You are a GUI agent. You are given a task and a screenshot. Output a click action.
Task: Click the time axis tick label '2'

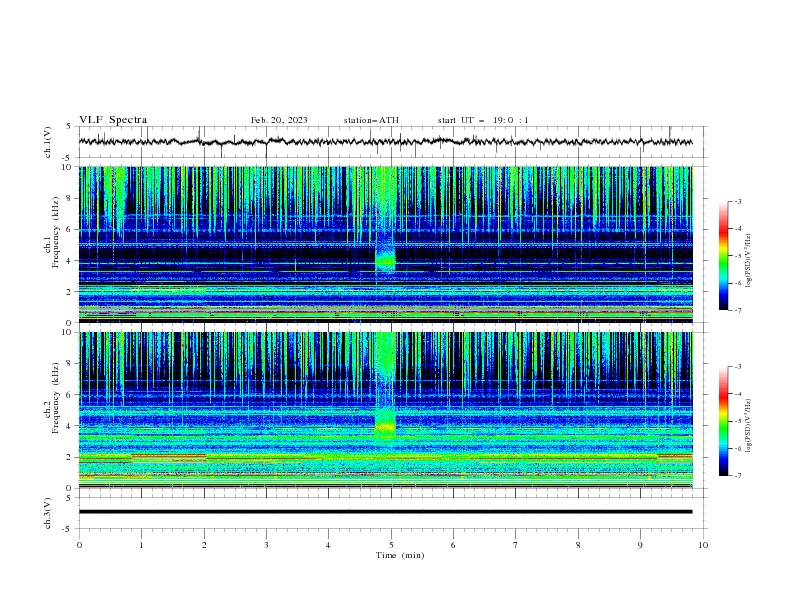coord(204,545)
